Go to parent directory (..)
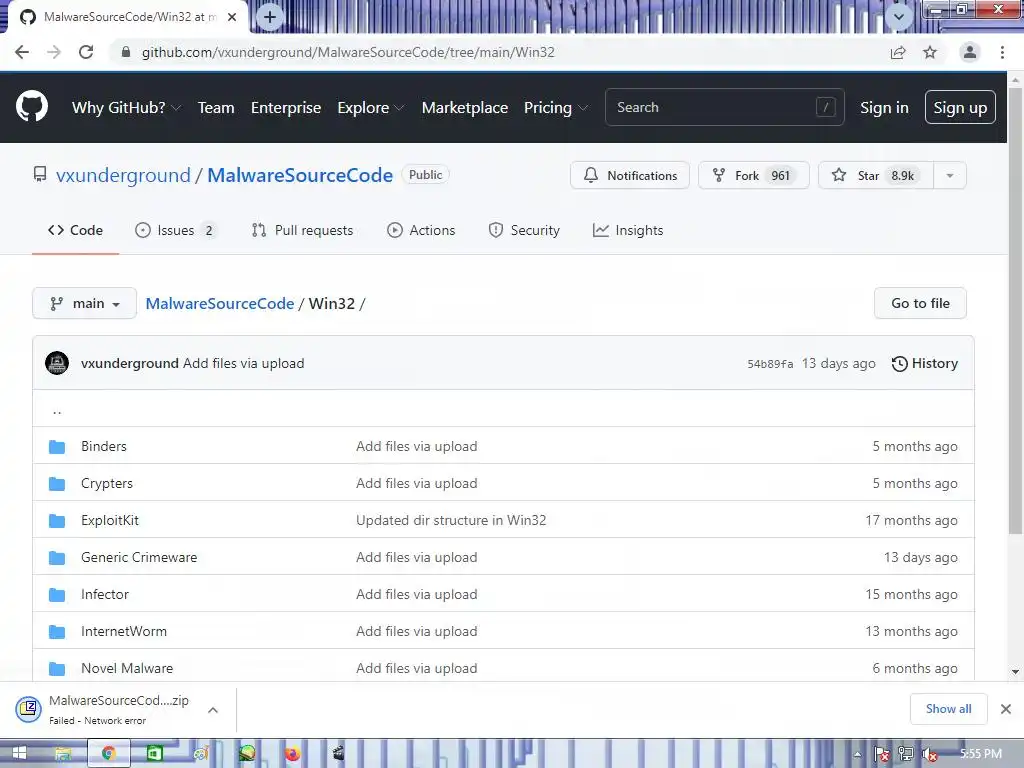Viewport: 1024px width, 768px height. (57, 410)
